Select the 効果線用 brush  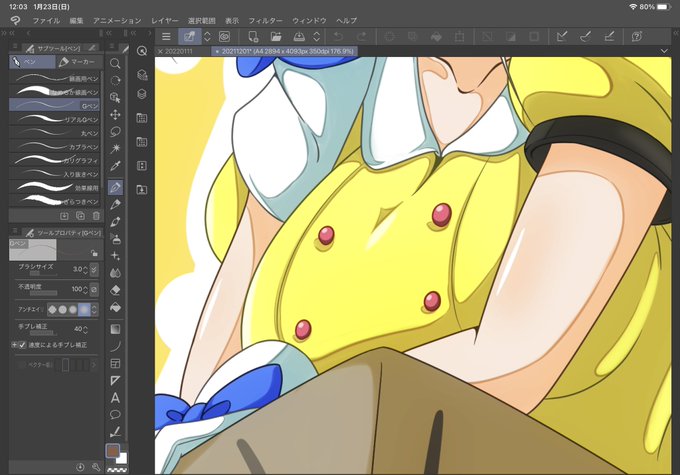point(55,187)
